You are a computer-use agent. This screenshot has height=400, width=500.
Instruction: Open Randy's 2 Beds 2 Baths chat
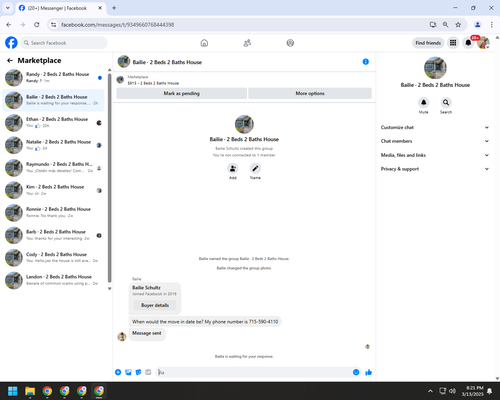pos(53,78)
